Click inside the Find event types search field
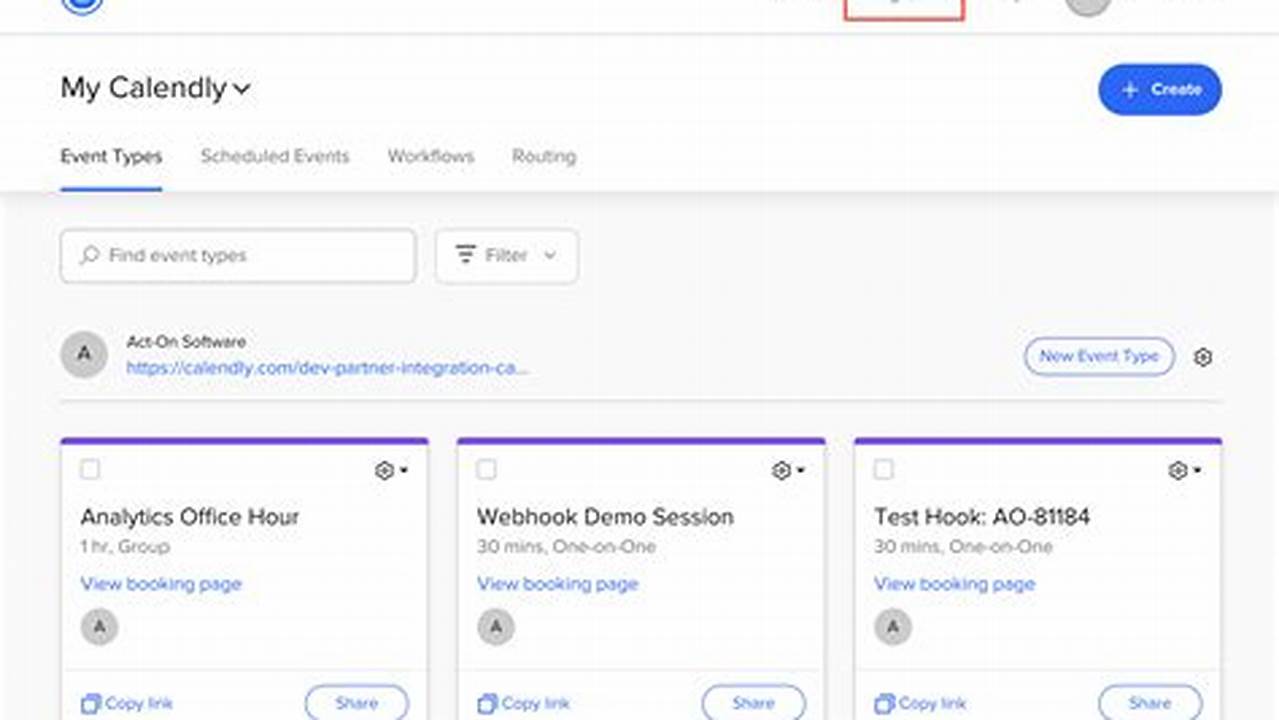Viewport: 1279px width, 720px height. pos(237,256)
